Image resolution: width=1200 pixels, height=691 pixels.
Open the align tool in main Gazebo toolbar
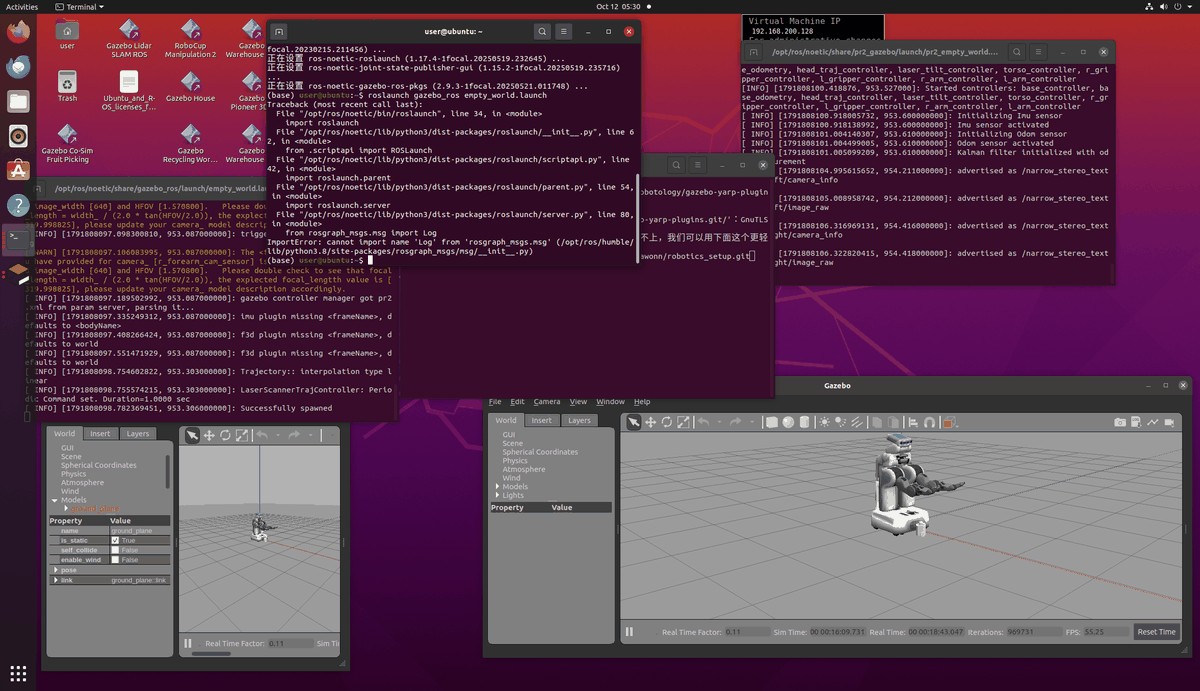coord(913,422)
